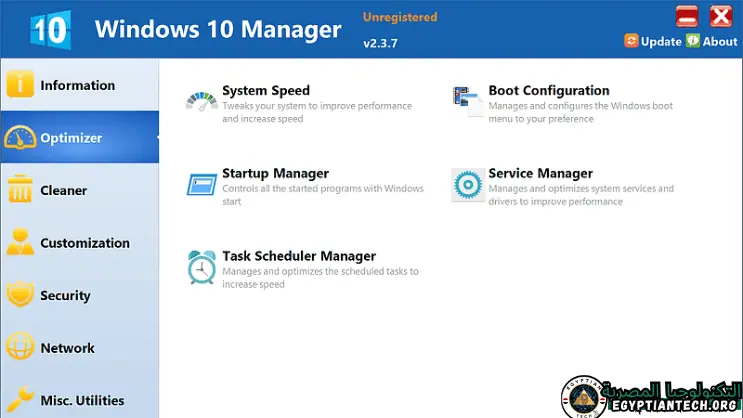This screenshot has width=743, height=418.
Task: Click the Update text button
Action: pyautogui.click(x=661, y=42)
